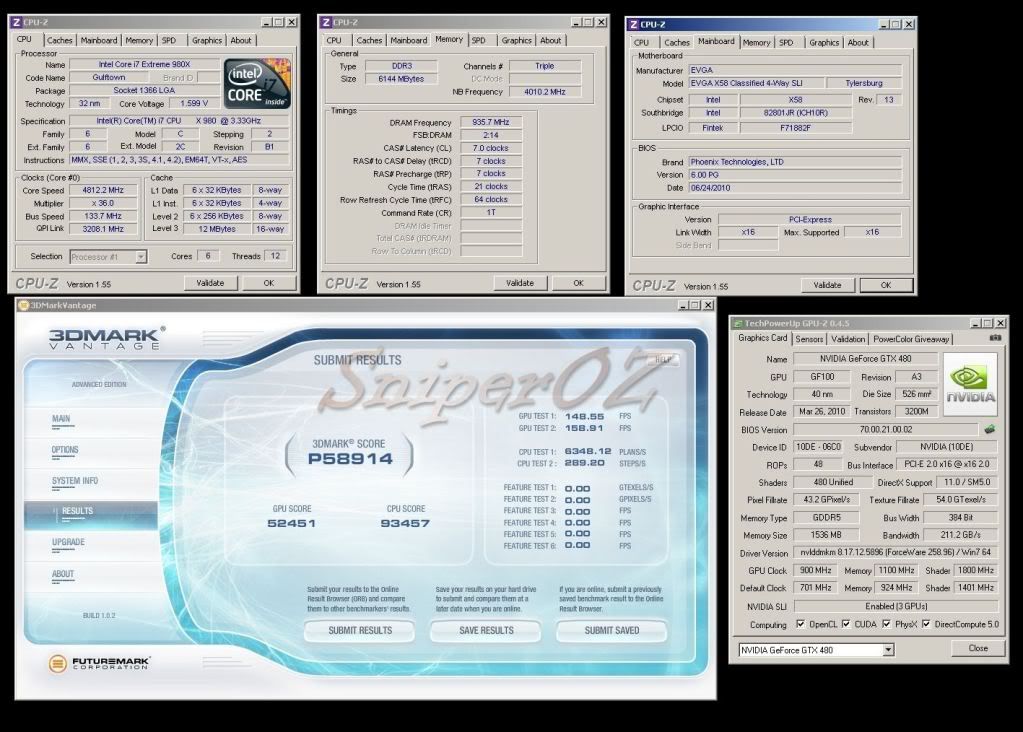Open the NVIDIA GeForce GTX 480 dropdown

pos(888,650)
